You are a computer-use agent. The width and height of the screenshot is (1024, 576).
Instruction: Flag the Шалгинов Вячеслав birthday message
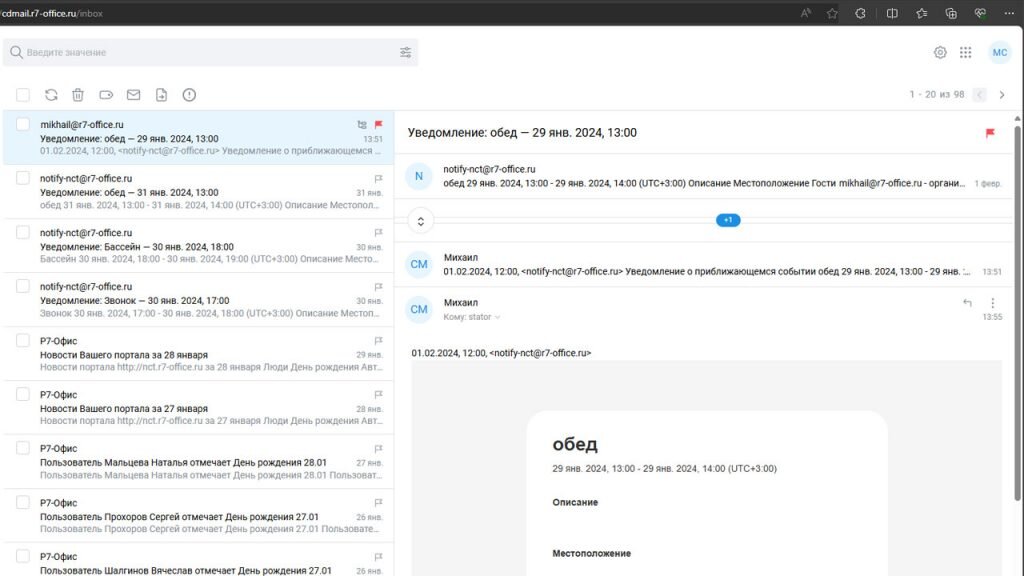click(x=378, y=557)
